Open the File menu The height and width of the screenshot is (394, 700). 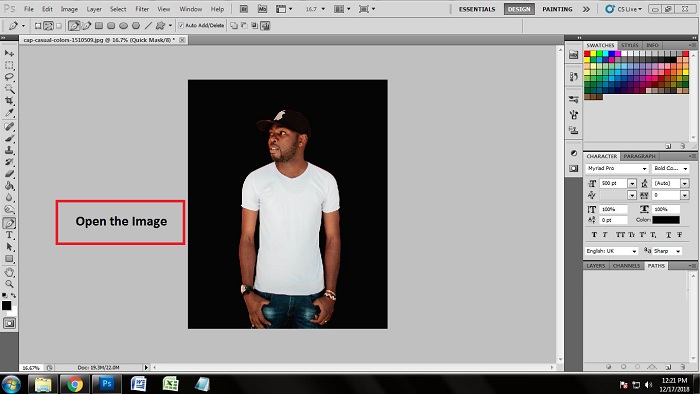(x=29, y=9)
